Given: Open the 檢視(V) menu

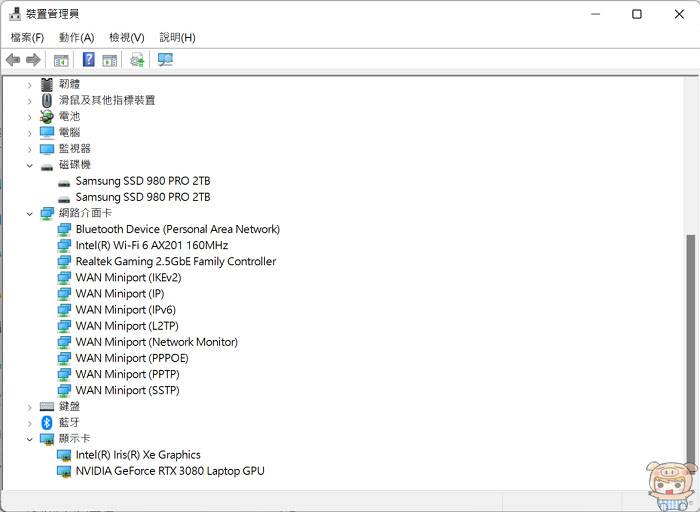Looking at the screenshot, I should tap(127, 37).
